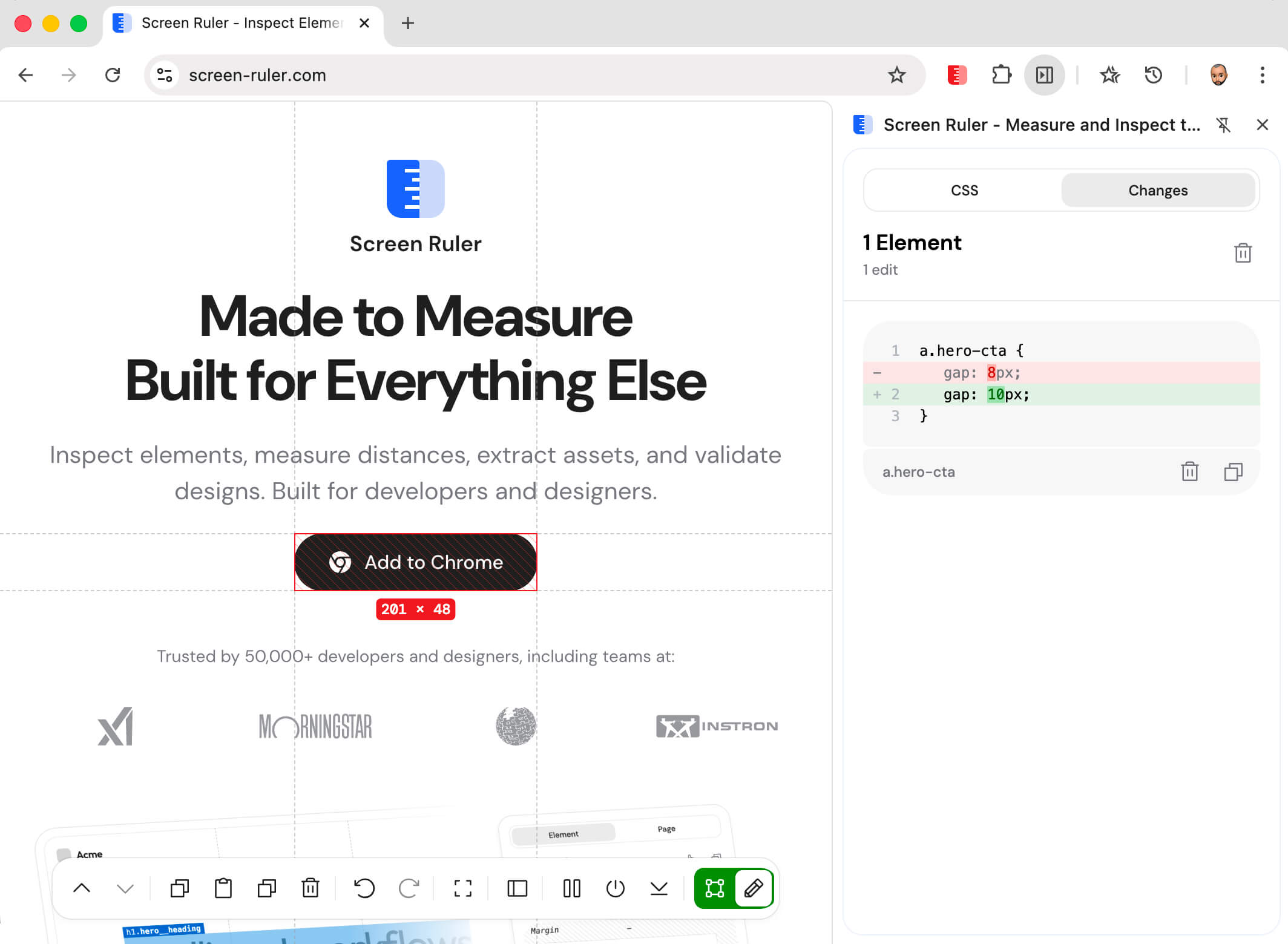Open a new browser tab
The height and width of the screenshot is (944, 1288).
[x=408, y=23]
